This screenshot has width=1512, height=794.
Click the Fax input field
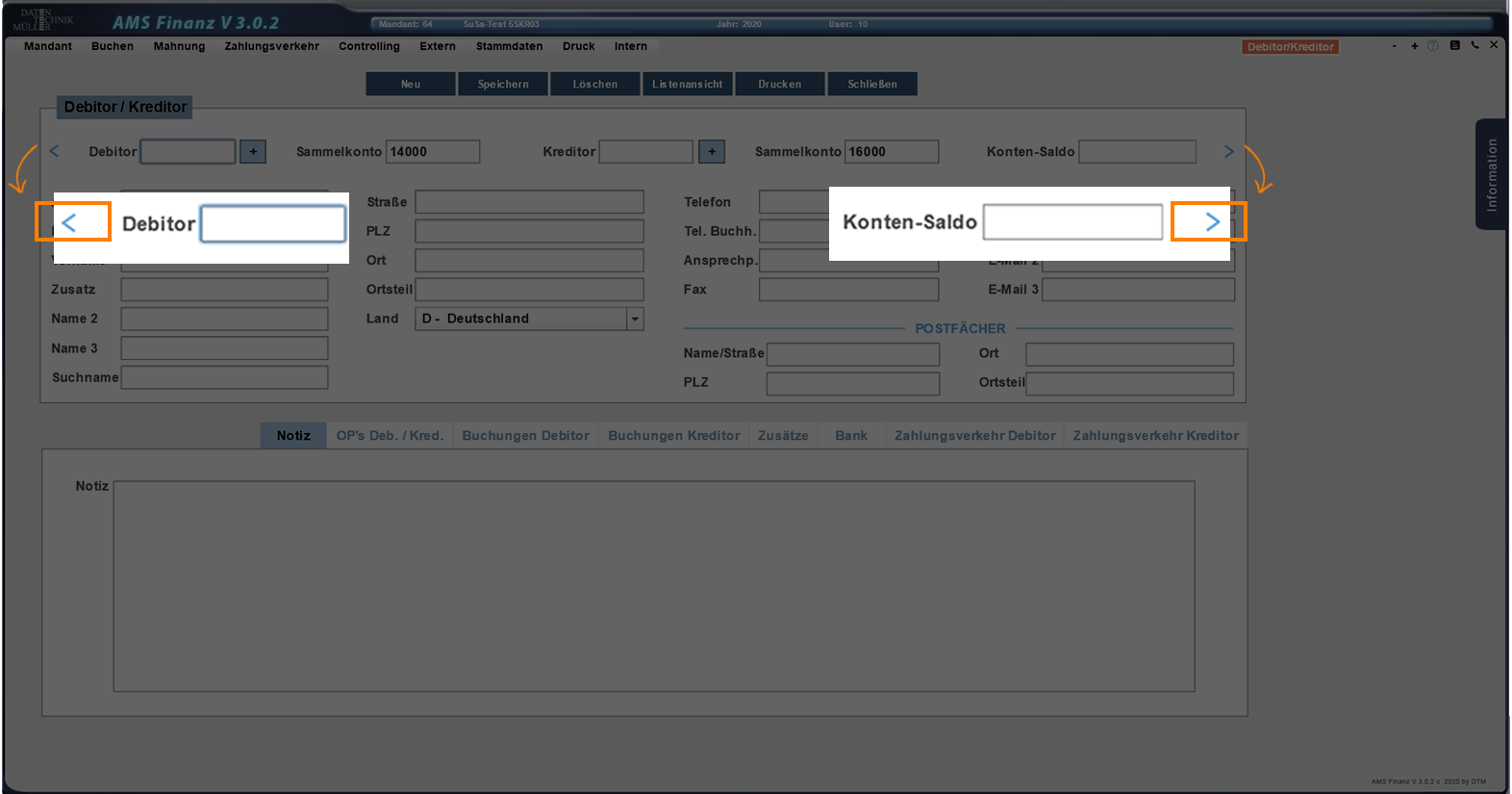point(848,289)
